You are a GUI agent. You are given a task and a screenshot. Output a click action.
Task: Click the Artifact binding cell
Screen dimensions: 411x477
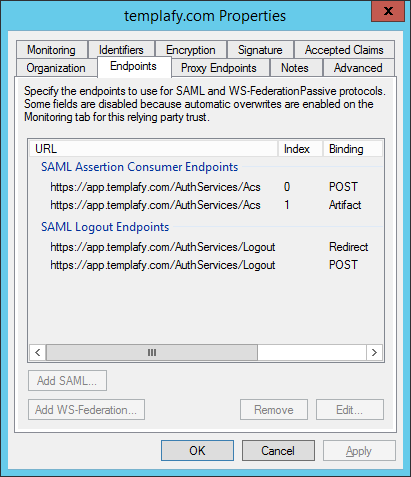[x=345, y=205]
